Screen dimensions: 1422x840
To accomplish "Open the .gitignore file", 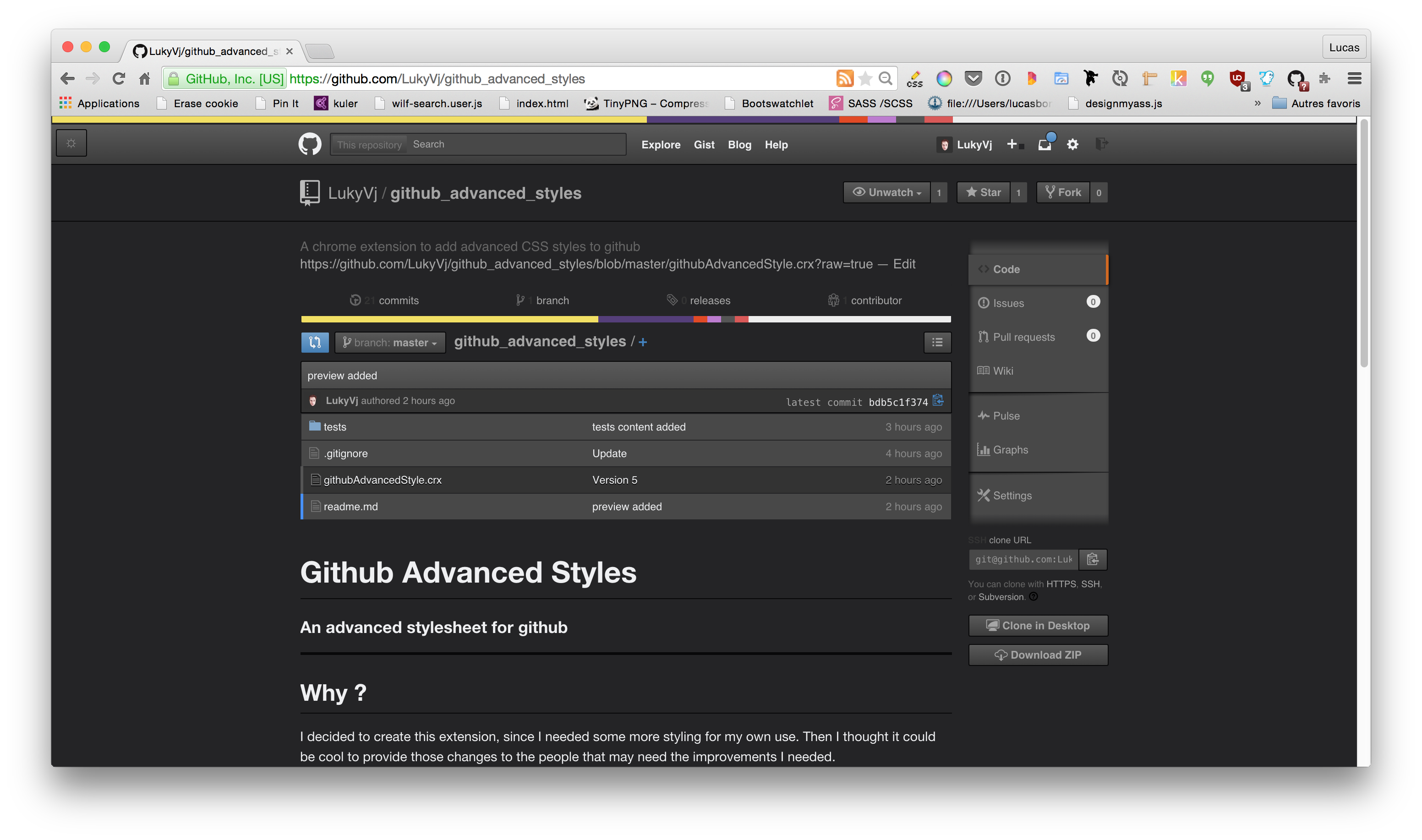I will click(x=345, y=453).
